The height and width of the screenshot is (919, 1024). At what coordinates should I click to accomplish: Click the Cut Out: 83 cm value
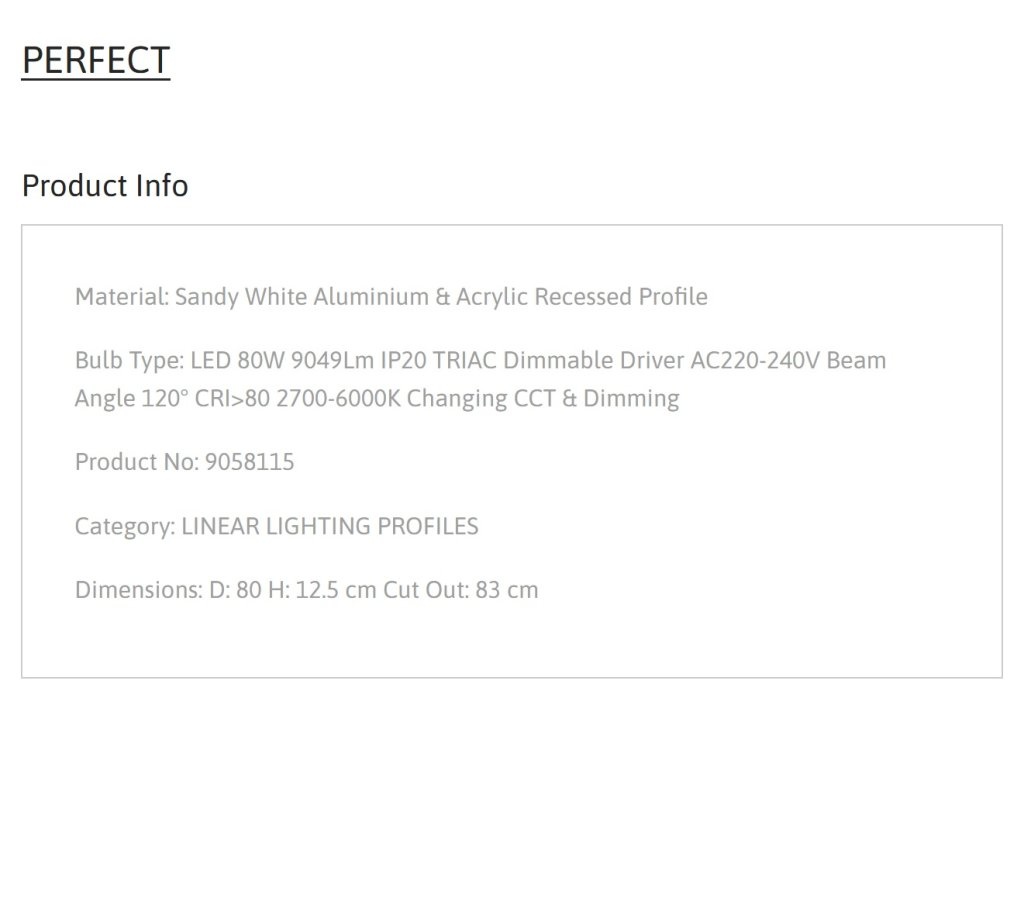point(460,590)
